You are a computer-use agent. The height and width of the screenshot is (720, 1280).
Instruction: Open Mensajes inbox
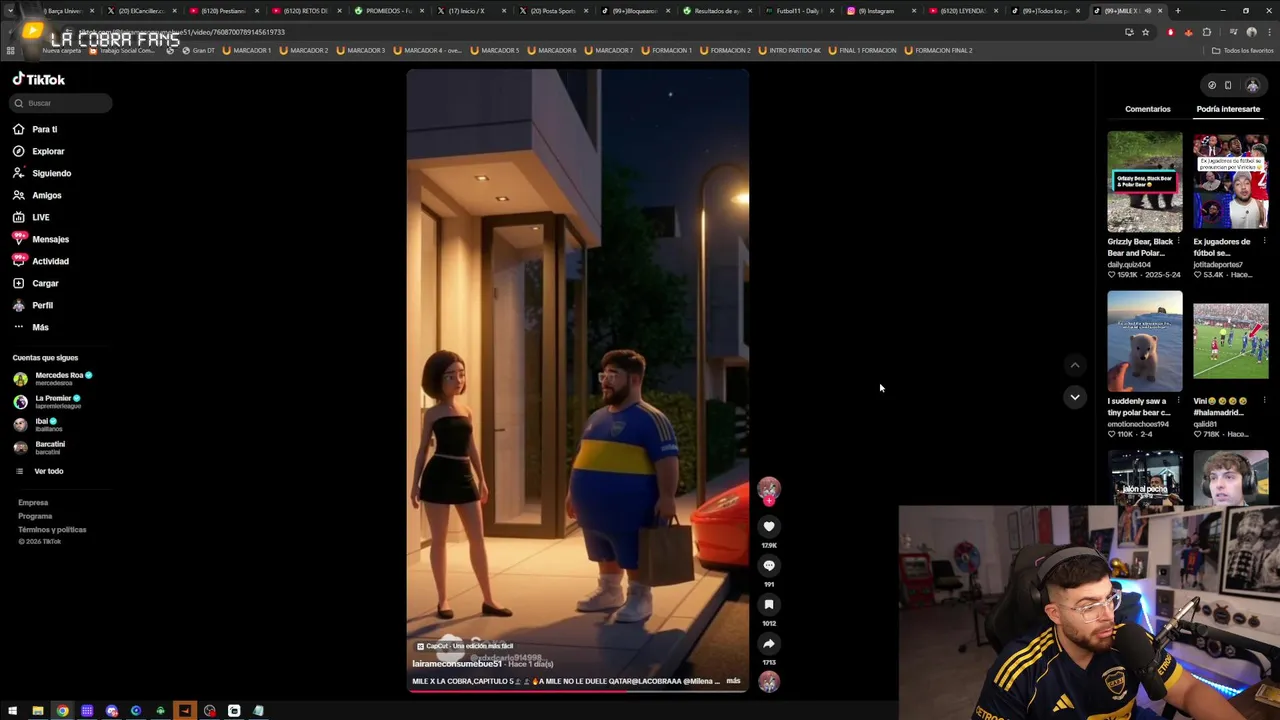pos(40,239)
